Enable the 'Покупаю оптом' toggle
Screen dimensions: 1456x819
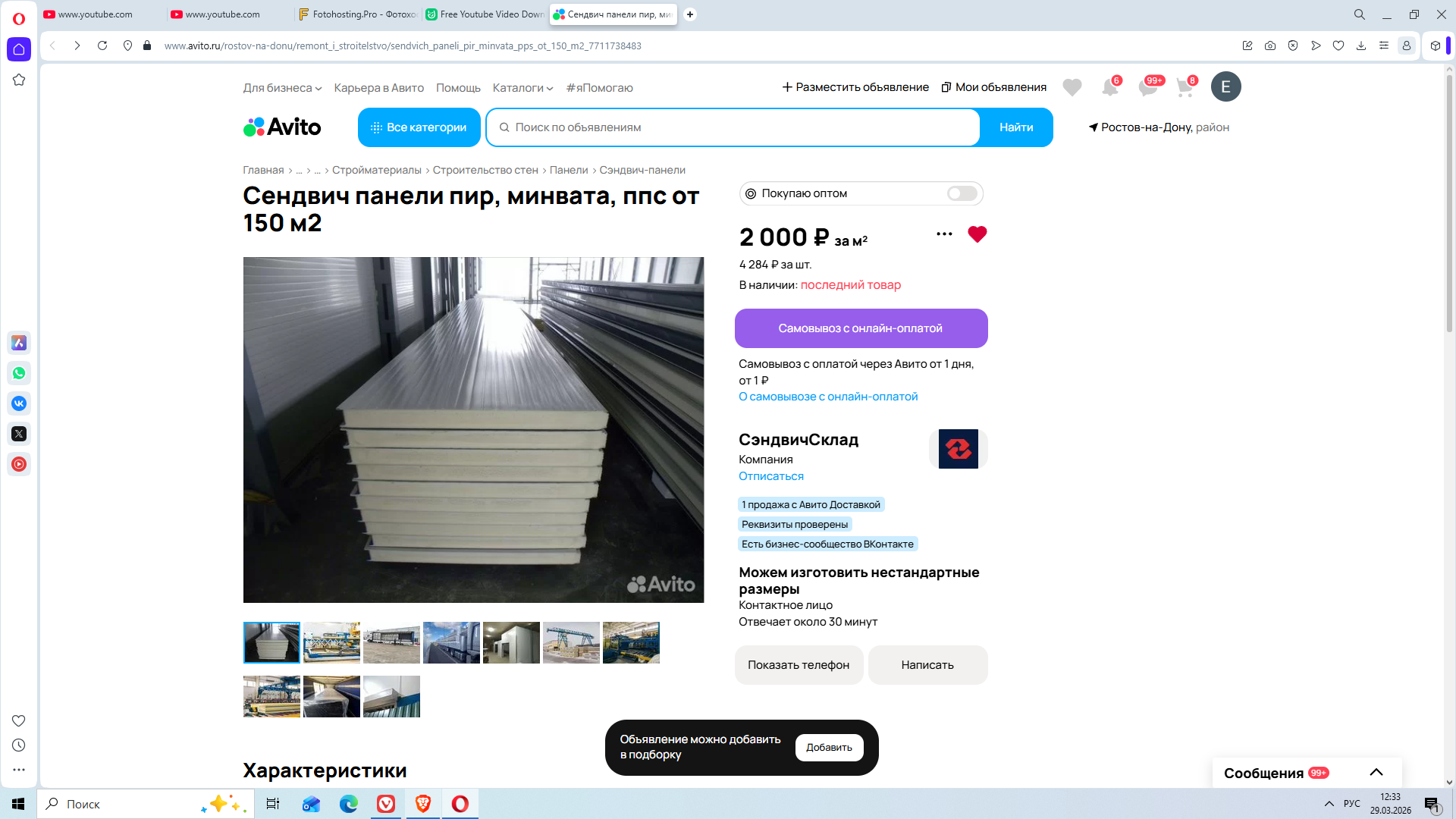tap(962, 193)
